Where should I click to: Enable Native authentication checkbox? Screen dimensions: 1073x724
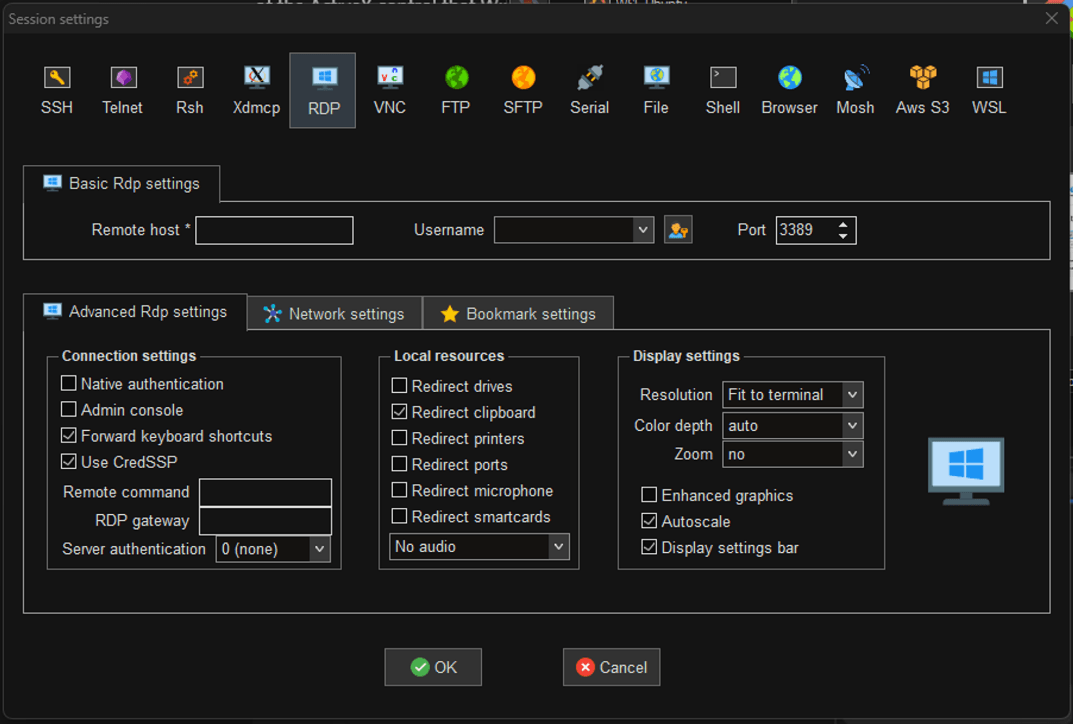tap(69, 384)
